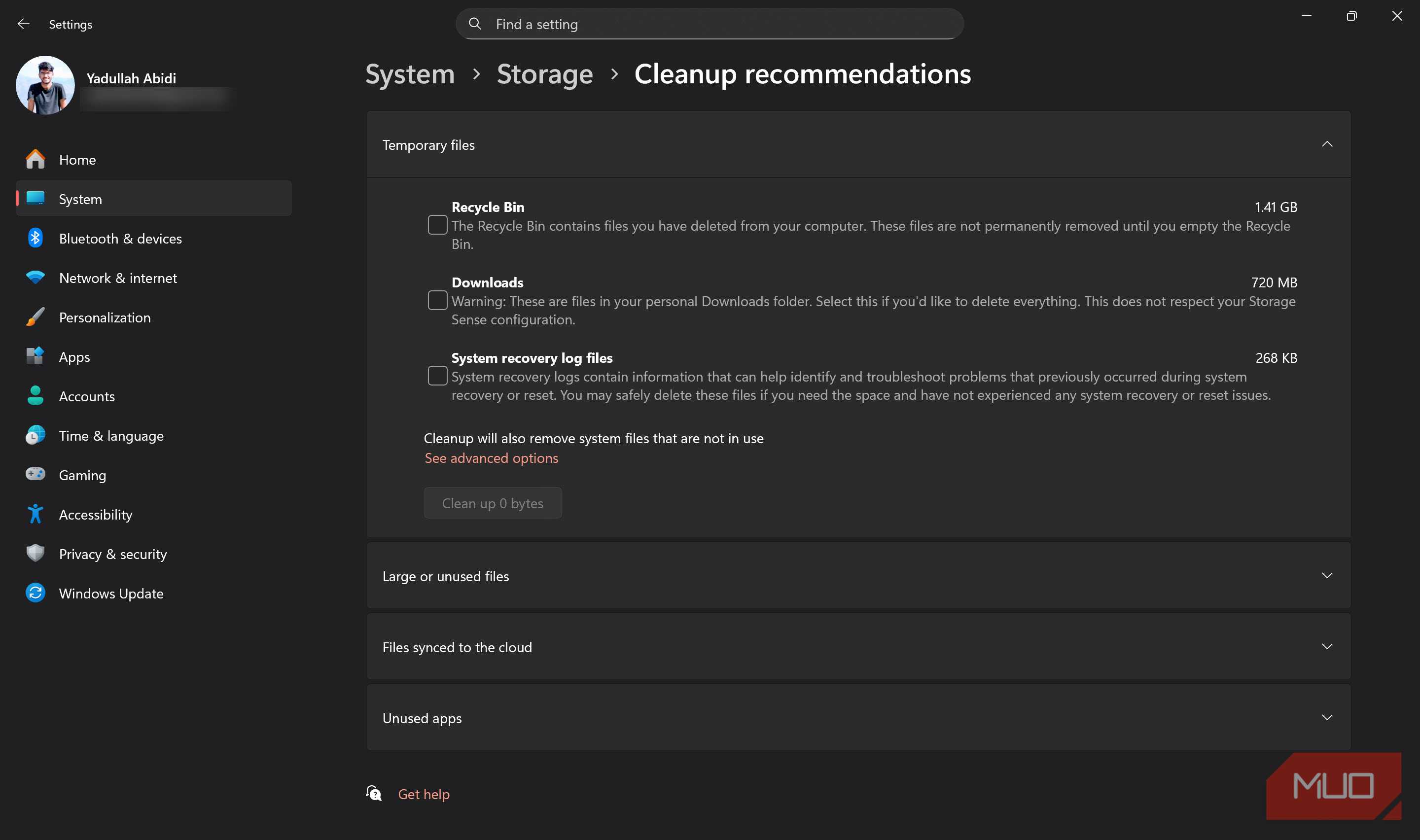Click the Windows Update sync icon
The width and height of the screenshot is (1420, 840).
(35, 593)
